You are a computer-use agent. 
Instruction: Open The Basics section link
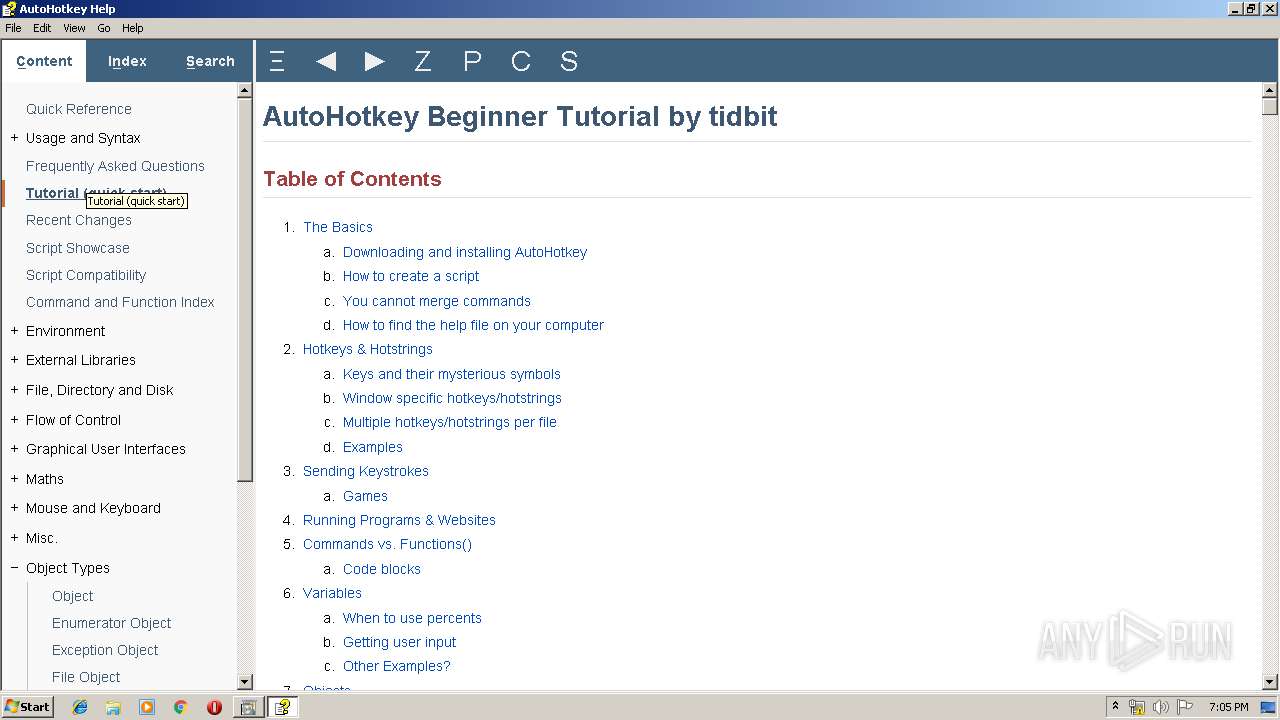pyautogui.click(x=338, y=227)
